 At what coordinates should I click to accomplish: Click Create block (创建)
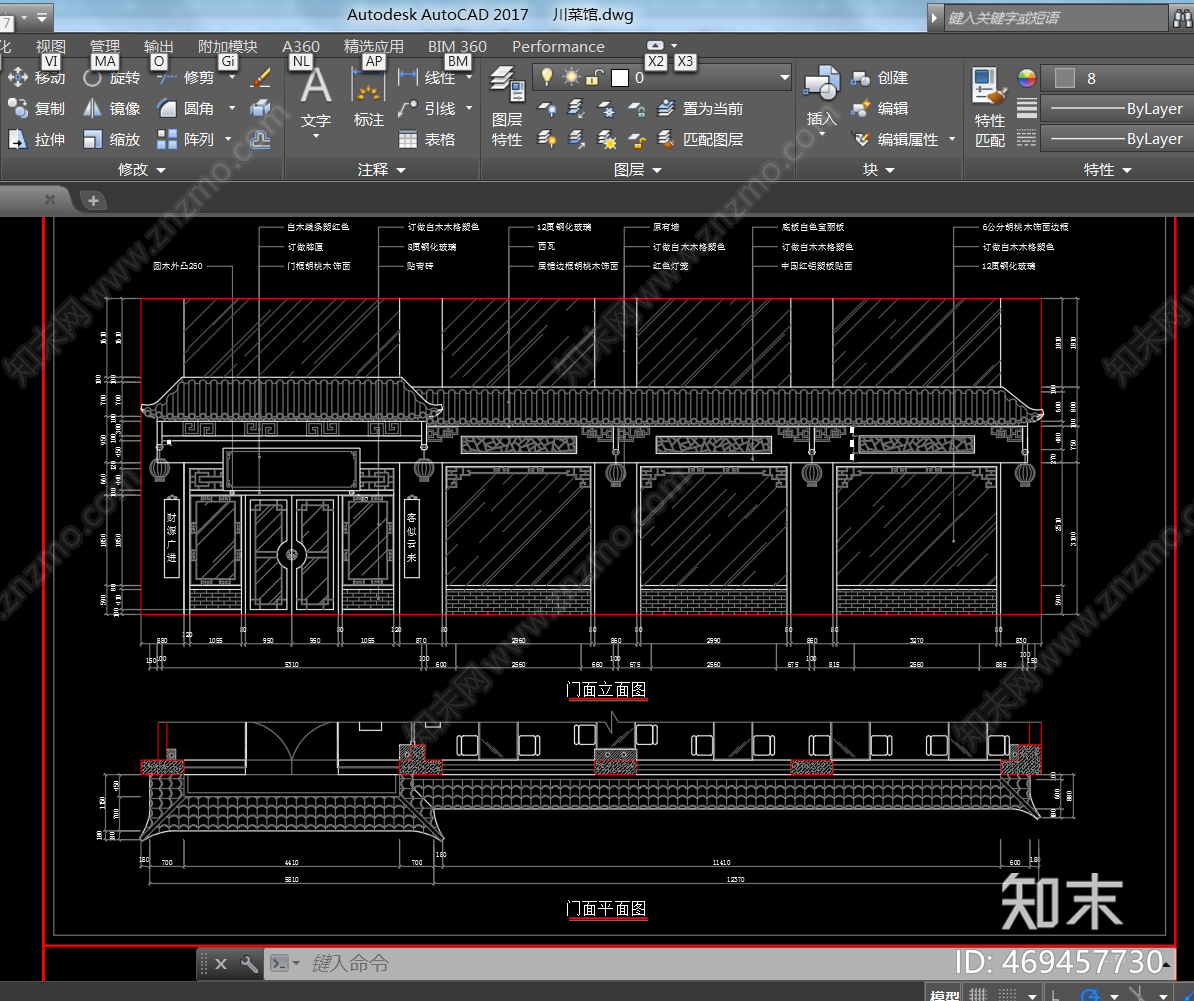(880, 78)
